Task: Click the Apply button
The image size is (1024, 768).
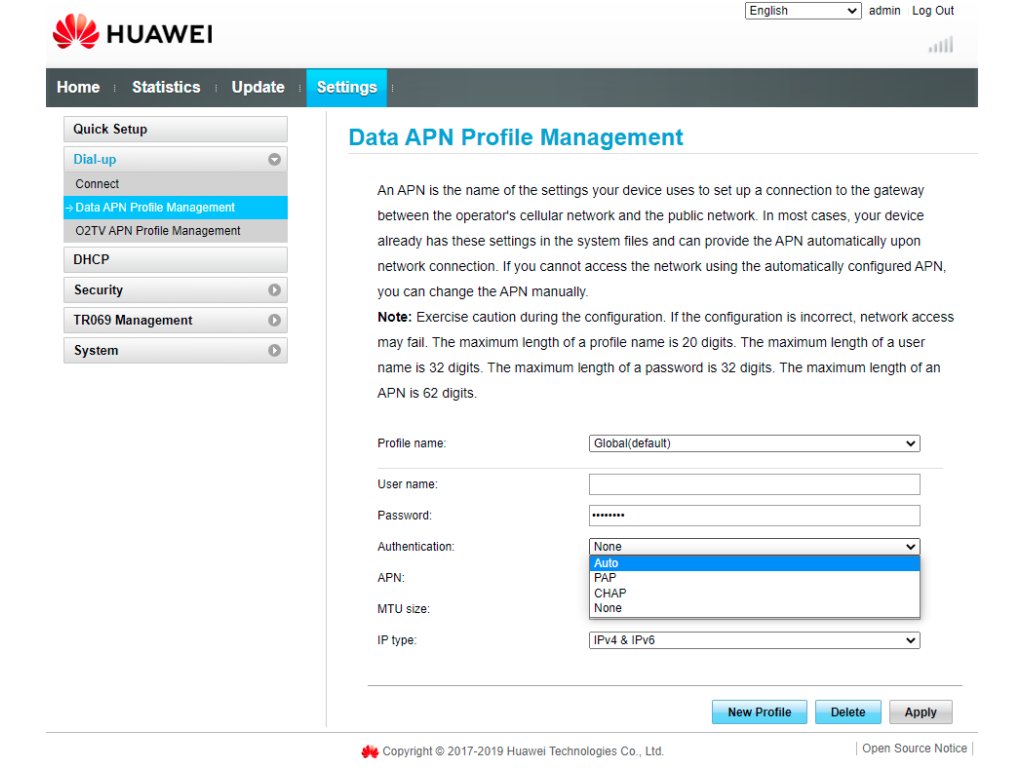Action: (x=920, y=712)
